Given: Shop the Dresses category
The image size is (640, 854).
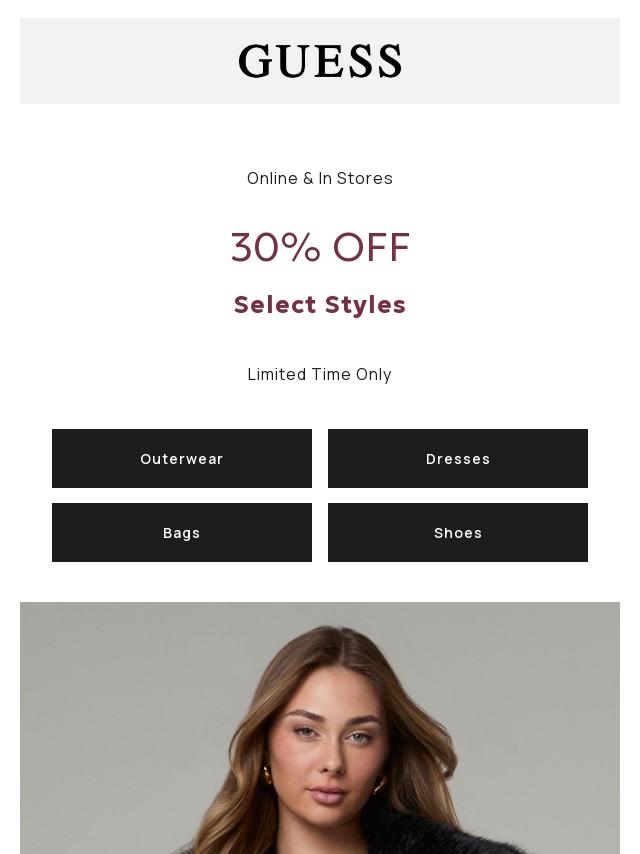Looking at the screenshot, I should click(458, 459).
